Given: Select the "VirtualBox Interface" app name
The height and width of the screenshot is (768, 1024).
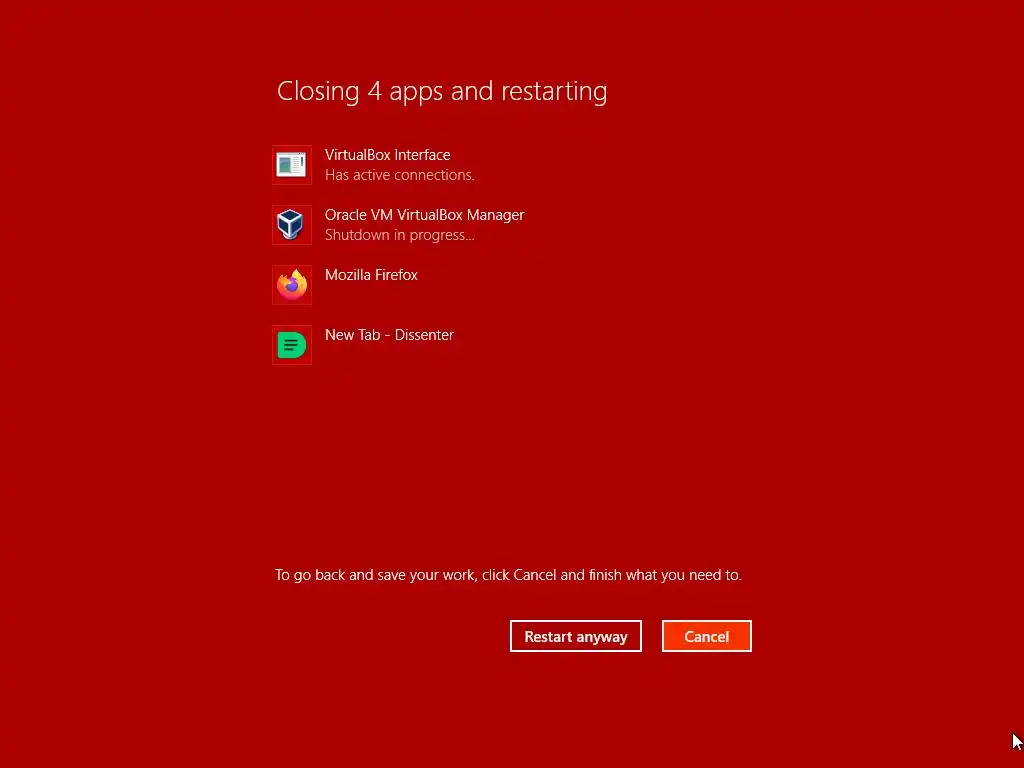Looking at the screenshot, I should pyautogui.click(x=387, y=155).
